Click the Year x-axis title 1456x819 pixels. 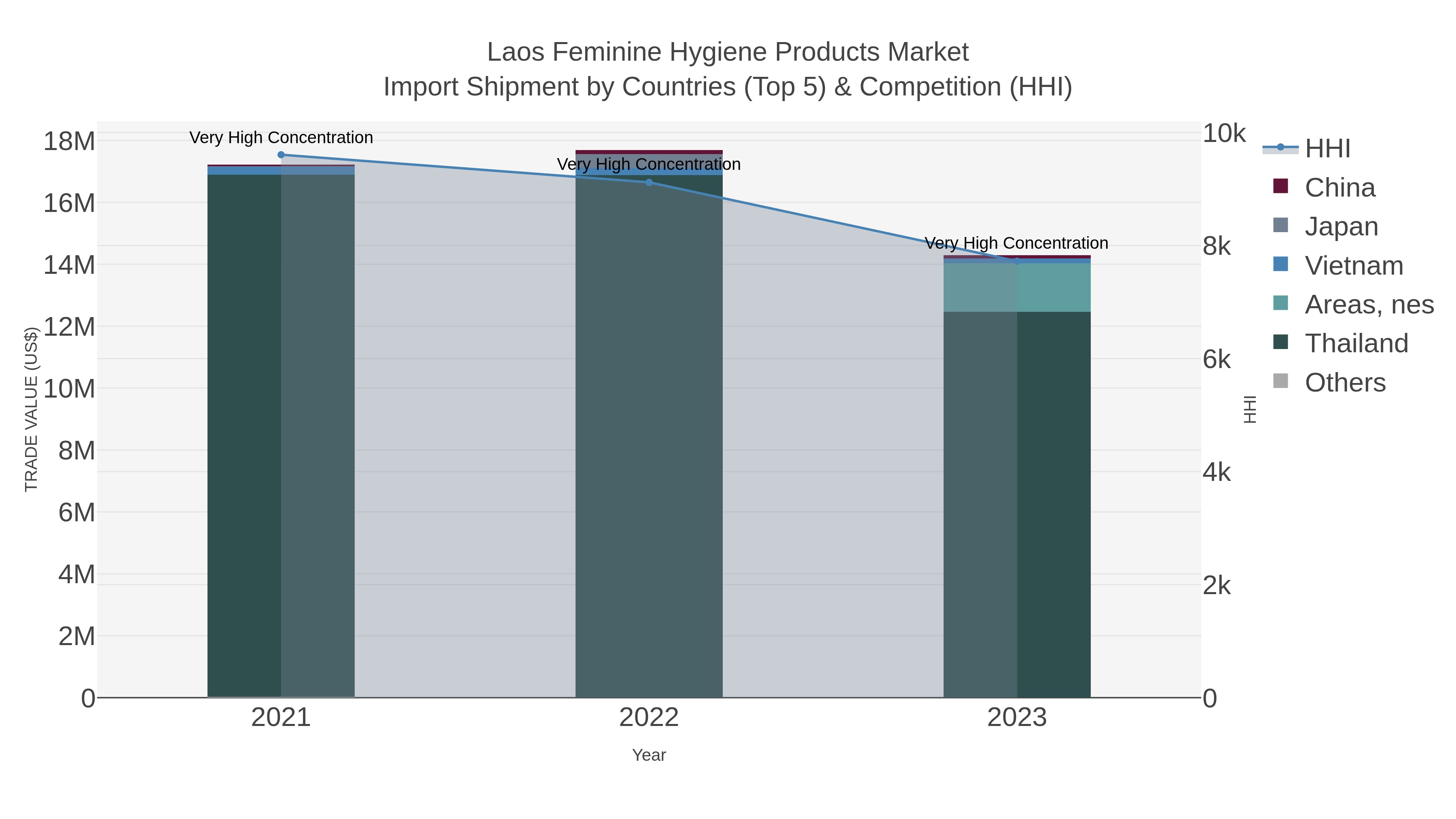click(x=649, y=755)
